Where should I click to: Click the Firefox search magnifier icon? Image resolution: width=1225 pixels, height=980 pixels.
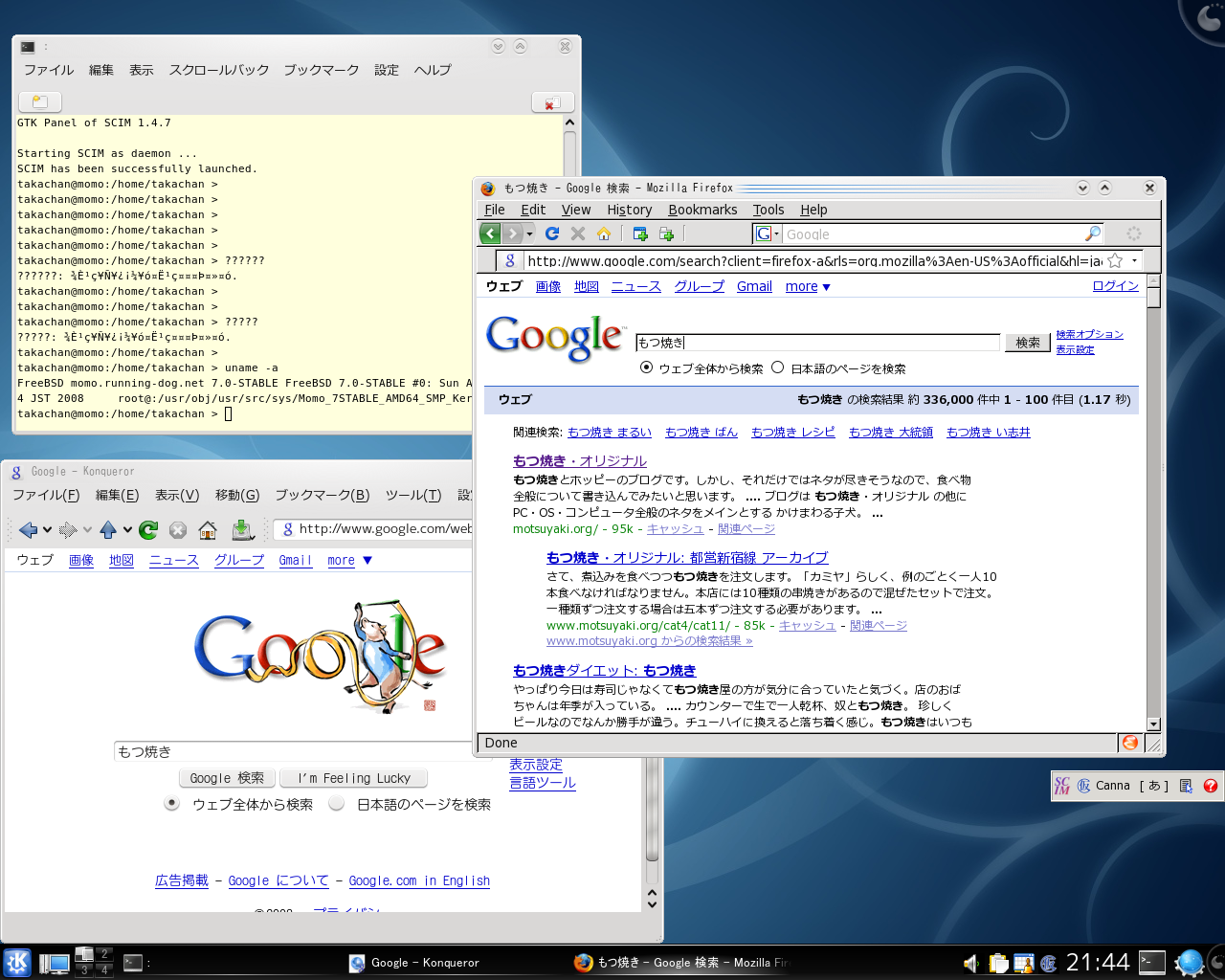click(x=1092, y=234)
